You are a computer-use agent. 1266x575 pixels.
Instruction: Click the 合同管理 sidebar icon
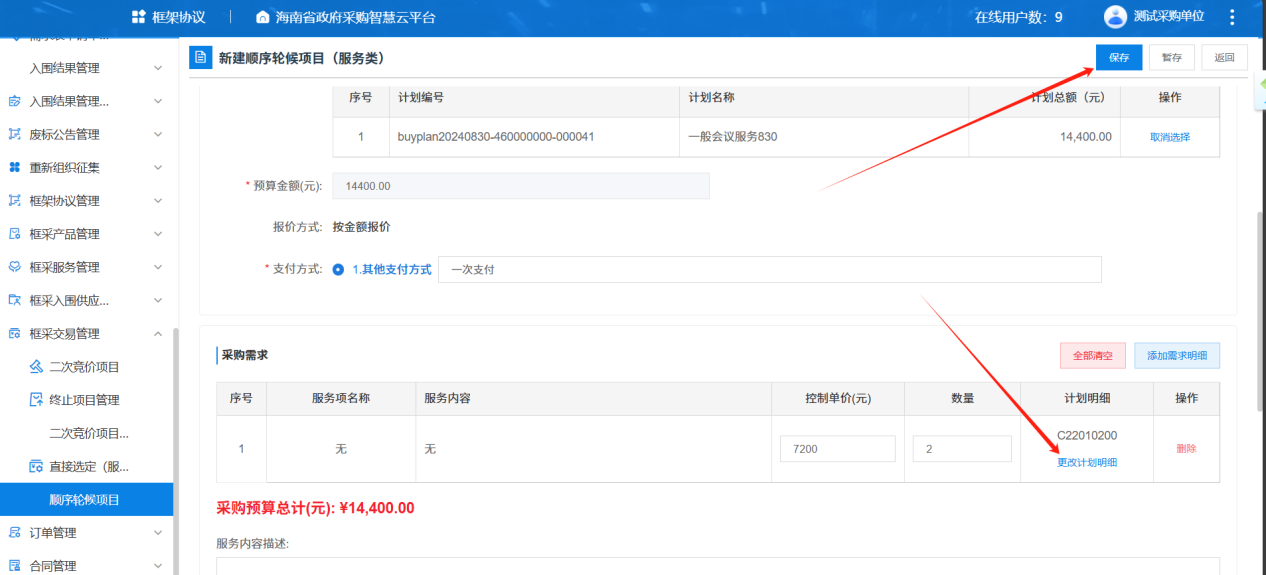(x=15, y=565)
